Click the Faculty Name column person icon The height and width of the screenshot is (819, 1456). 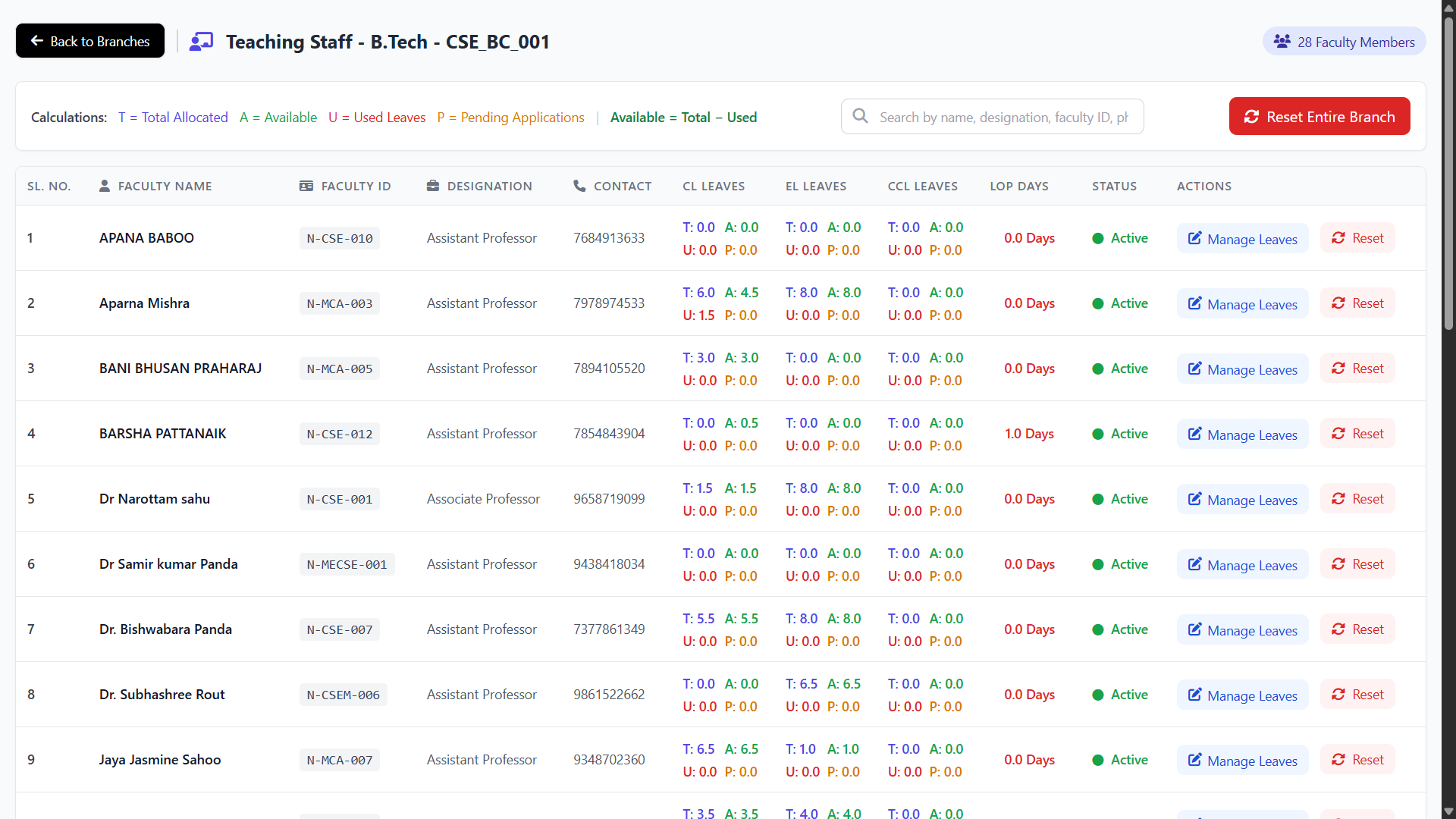105,186
